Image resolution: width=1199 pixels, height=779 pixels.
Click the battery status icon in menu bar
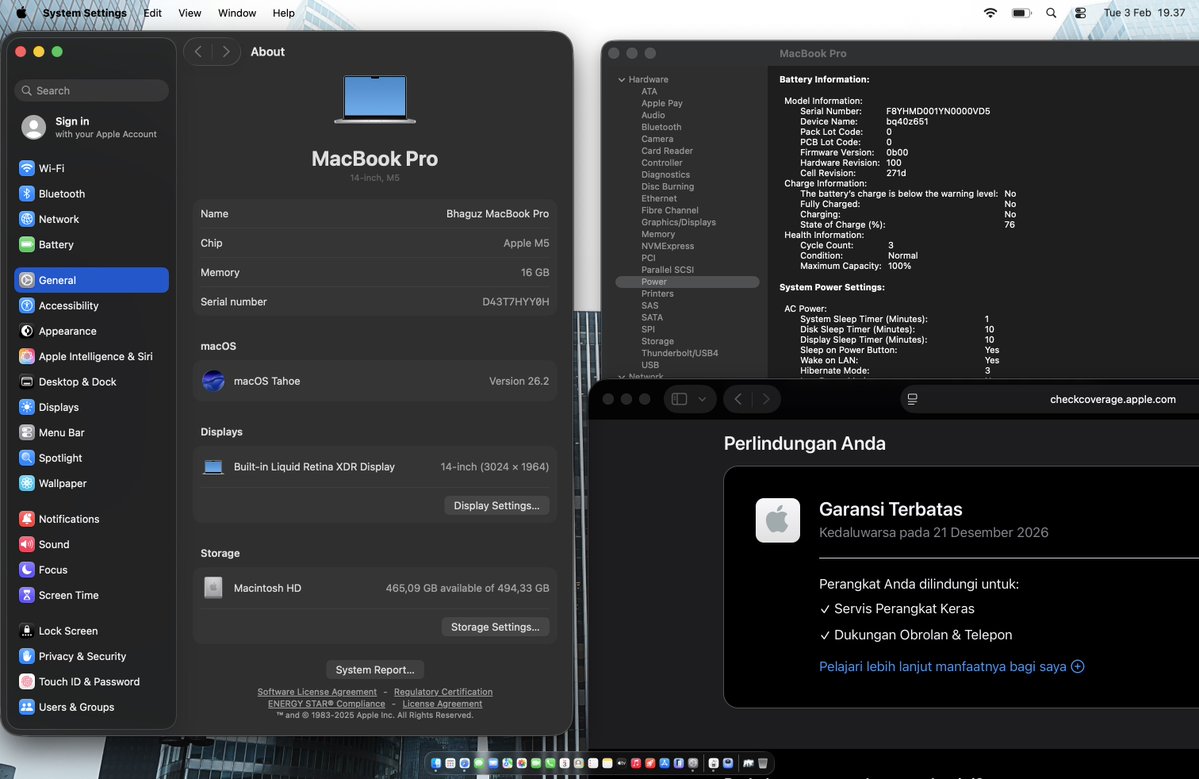tap(1022, 13)
